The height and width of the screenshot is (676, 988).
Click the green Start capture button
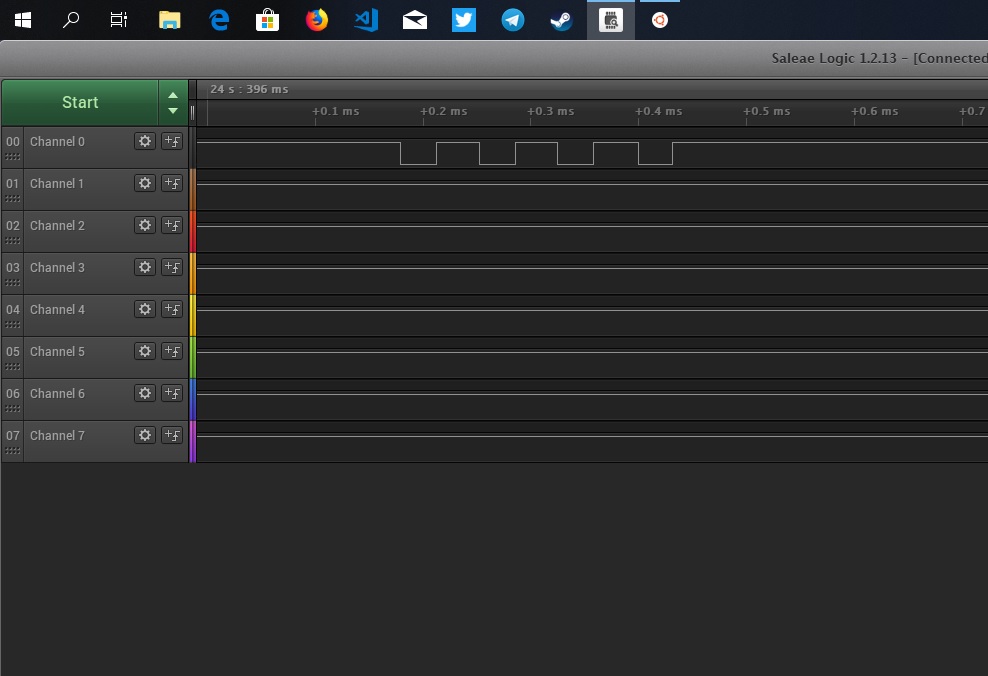tap(80, 102)
